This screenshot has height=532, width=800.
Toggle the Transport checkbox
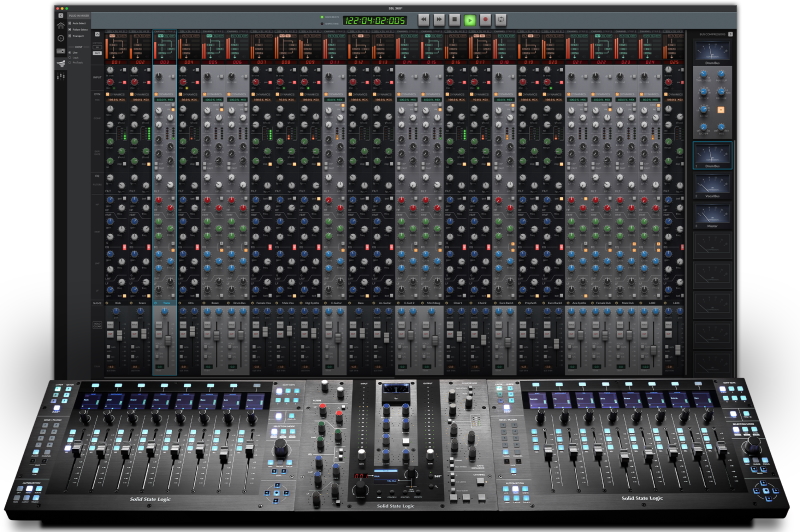click(70, 36)
